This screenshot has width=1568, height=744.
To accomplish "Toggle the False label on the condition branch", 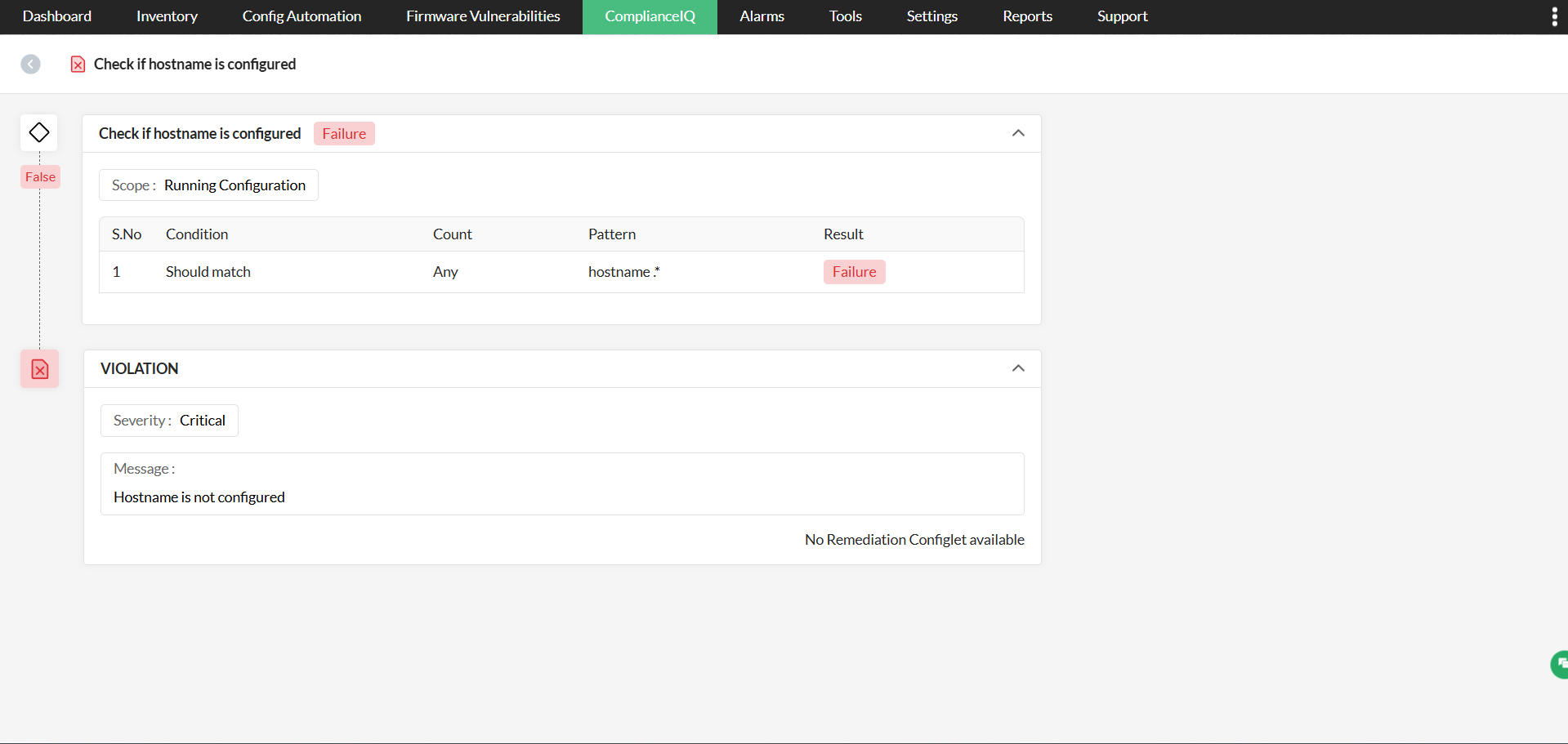I will [x=39, y=176].
